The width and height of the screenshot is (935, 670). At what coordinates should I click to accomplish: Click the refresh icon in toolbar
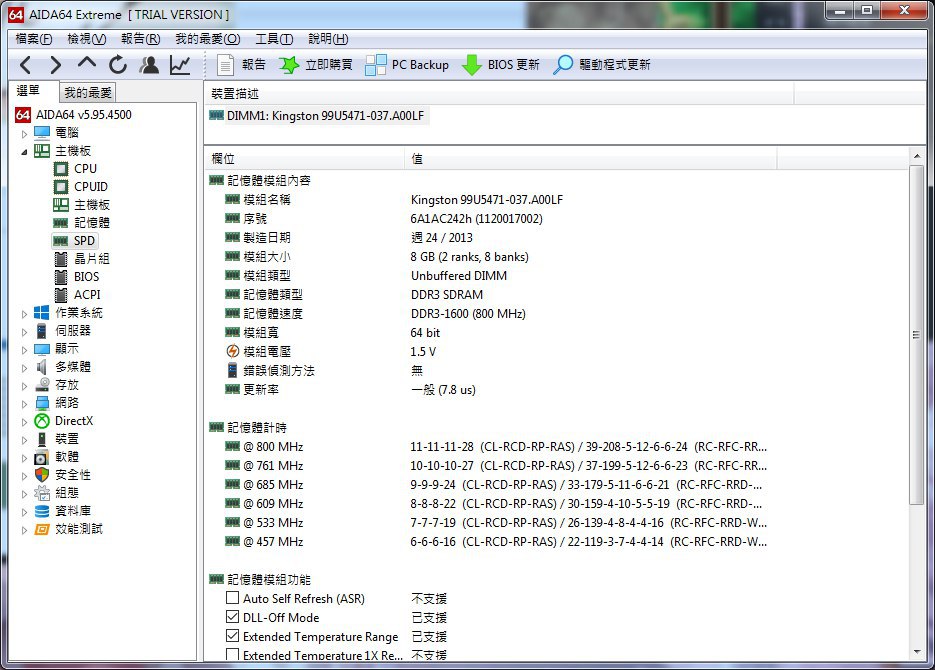click(118, 65)
